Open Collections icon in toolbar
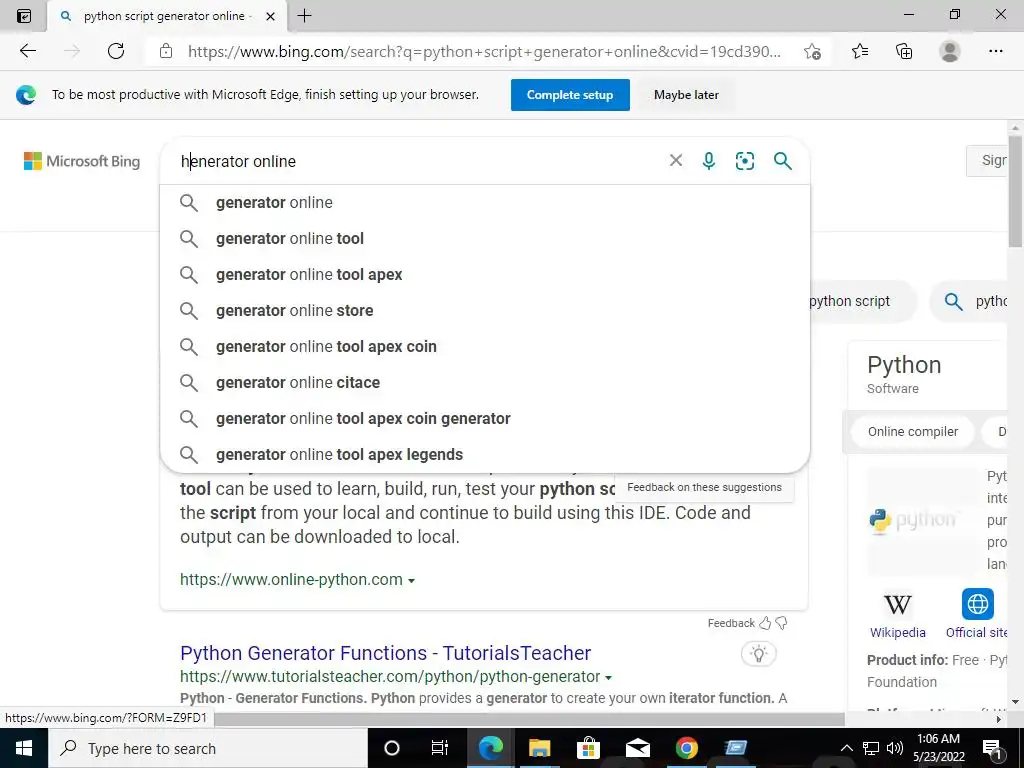This screenshot has width=1024, height=768. coord(904,51)
